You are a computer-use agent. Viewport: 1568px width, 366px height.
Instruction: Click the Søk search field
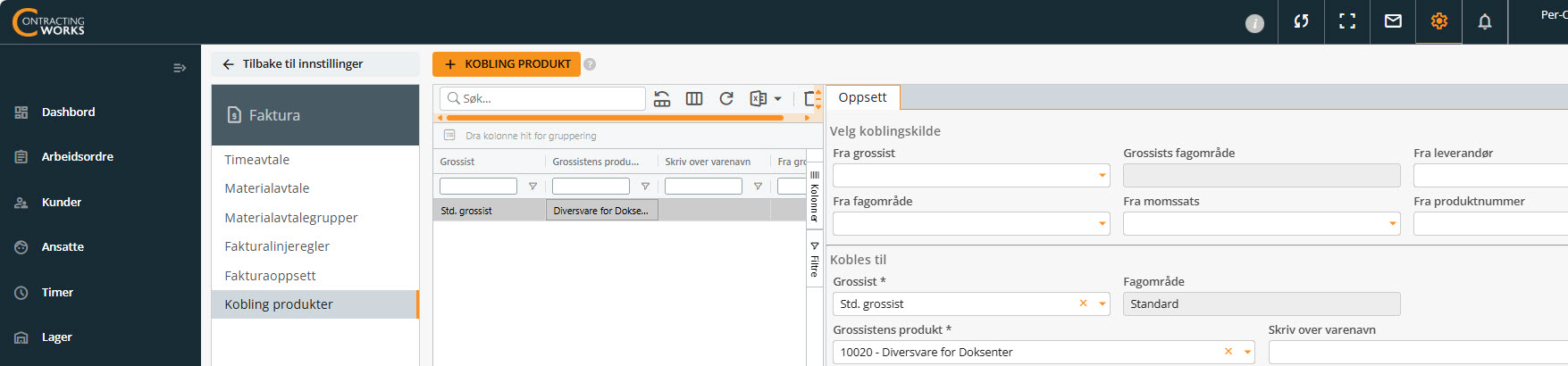[x=543, y=99]
